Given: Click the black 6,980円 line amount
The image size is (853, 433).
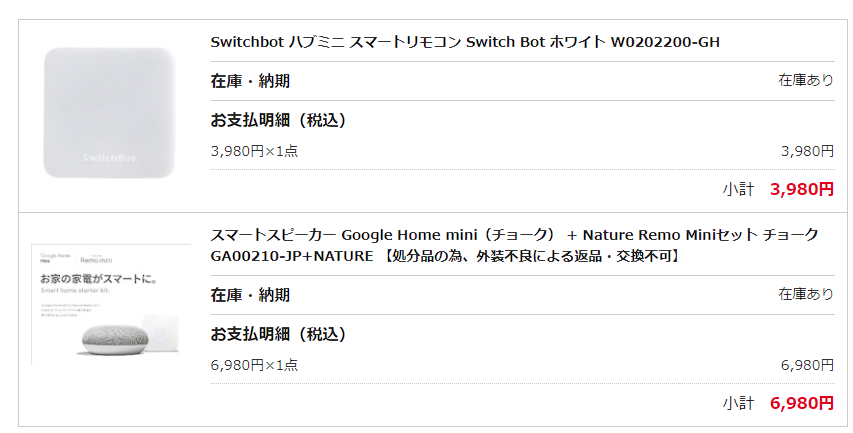Looking at the screenshot, I should pos(807,365).
